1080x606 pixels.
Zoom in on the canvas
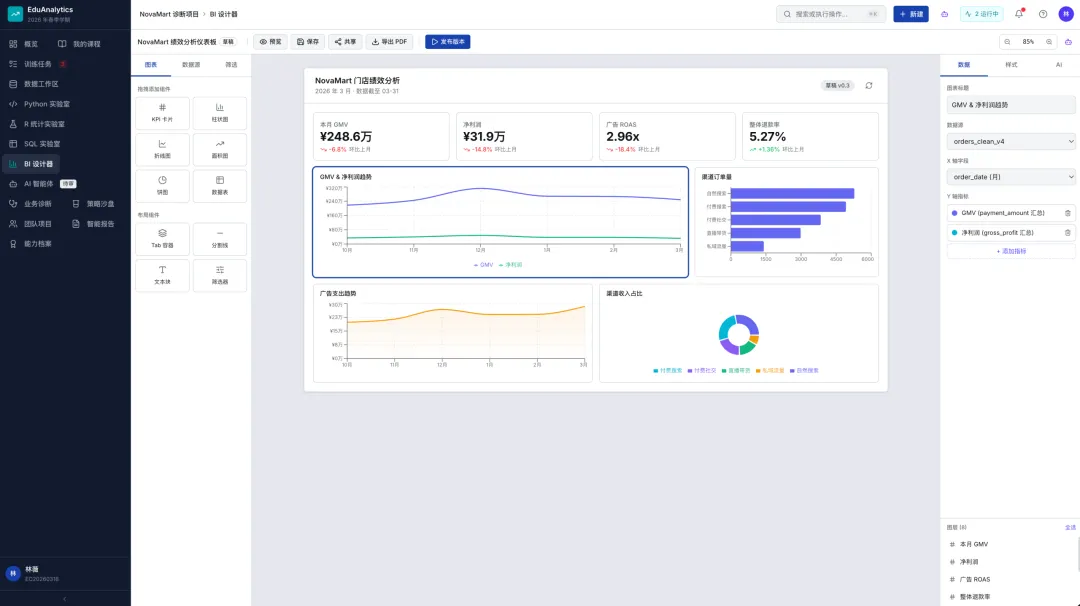pyautogui.click(x=1049, y=42)
